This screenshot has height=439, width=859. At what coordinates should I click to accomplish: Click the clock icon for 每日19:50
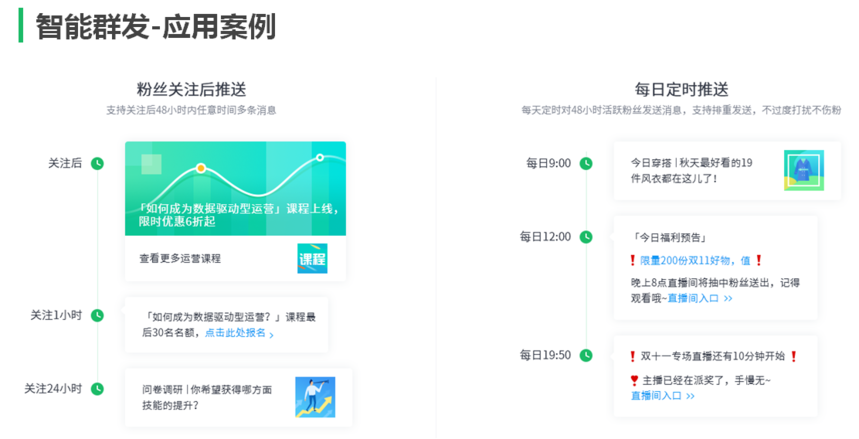pos(586,355)
